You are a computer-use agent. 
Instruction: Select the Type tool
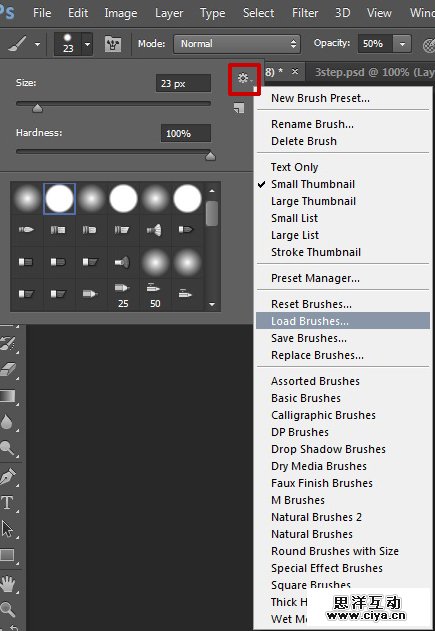(7, 503)
